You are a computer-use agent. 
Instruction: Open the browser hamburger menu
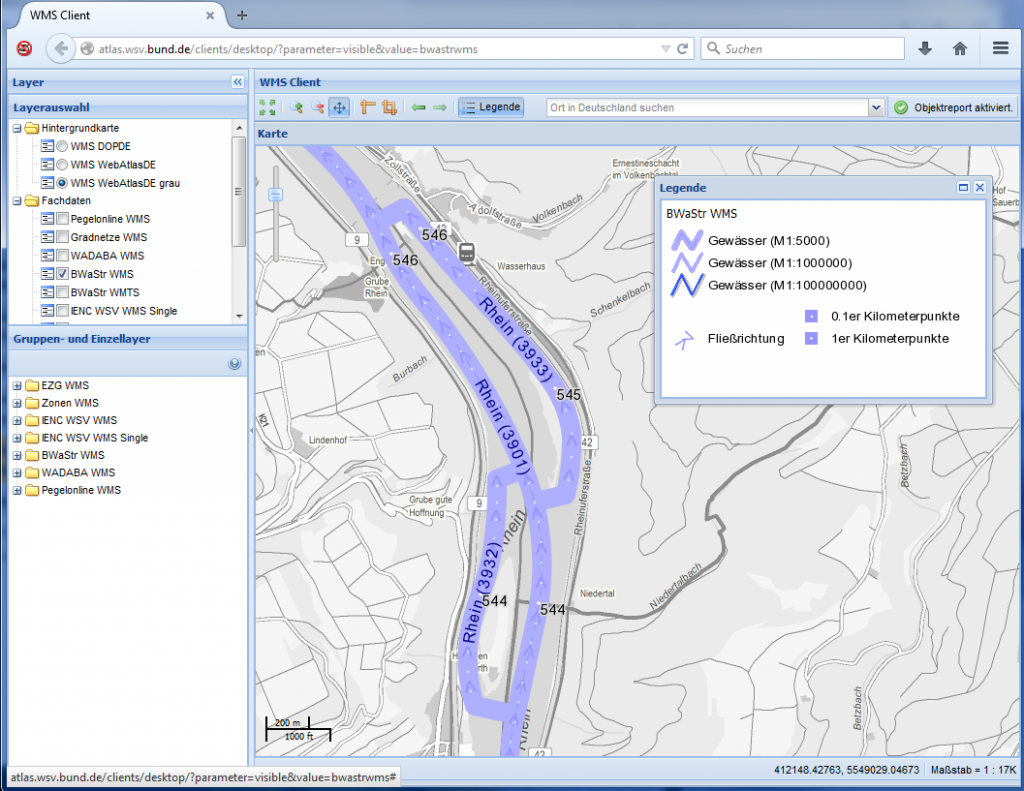coord(1000,48)
